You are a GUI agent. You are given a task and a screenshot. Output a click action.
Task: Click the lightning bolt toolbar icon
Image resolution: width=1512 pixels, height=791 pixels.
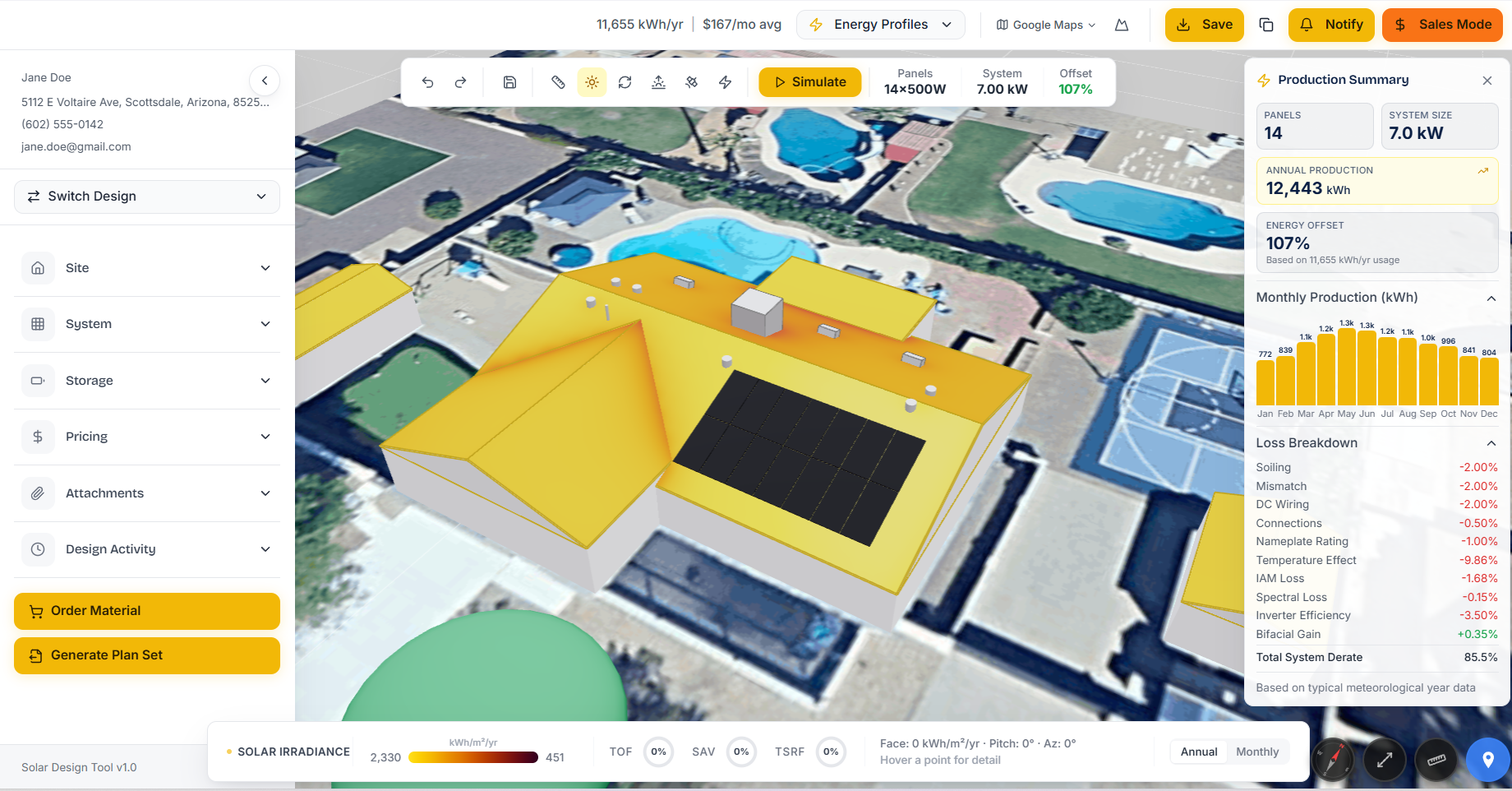point(725,82)
